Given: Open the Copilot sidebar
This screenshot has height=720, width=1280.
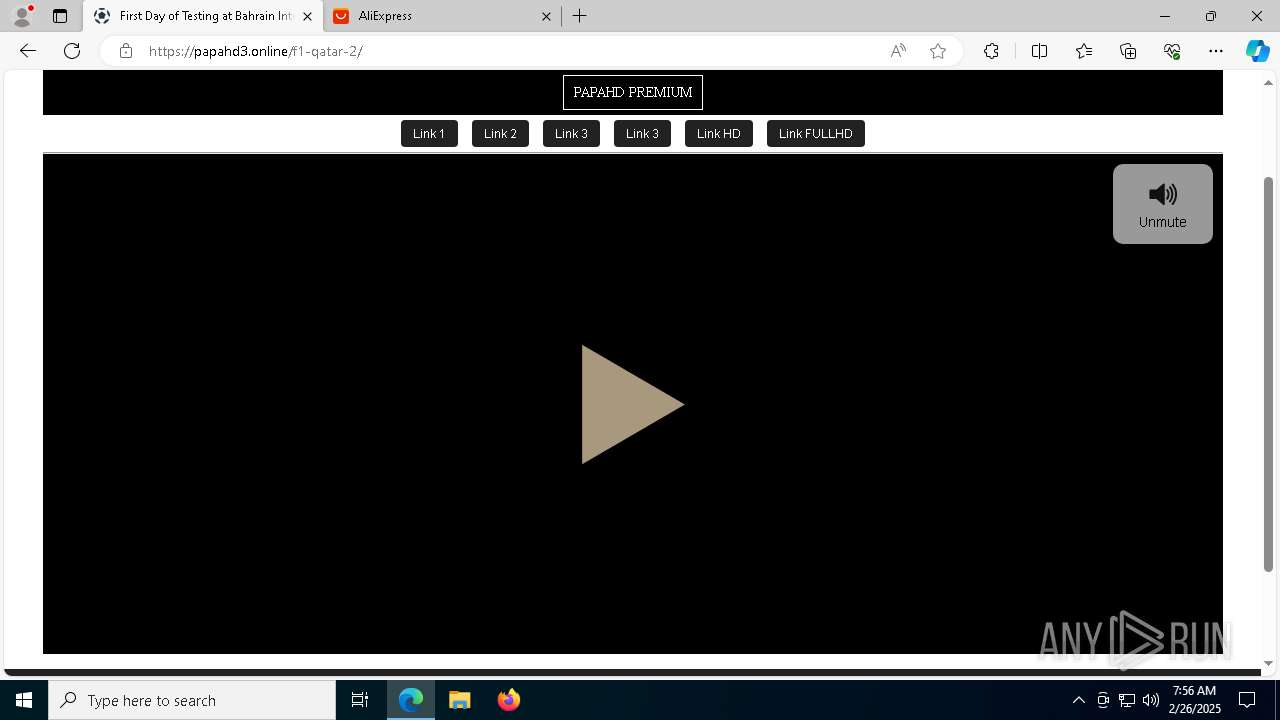Looking at the screenshot, I should (x=1257, y=51).
